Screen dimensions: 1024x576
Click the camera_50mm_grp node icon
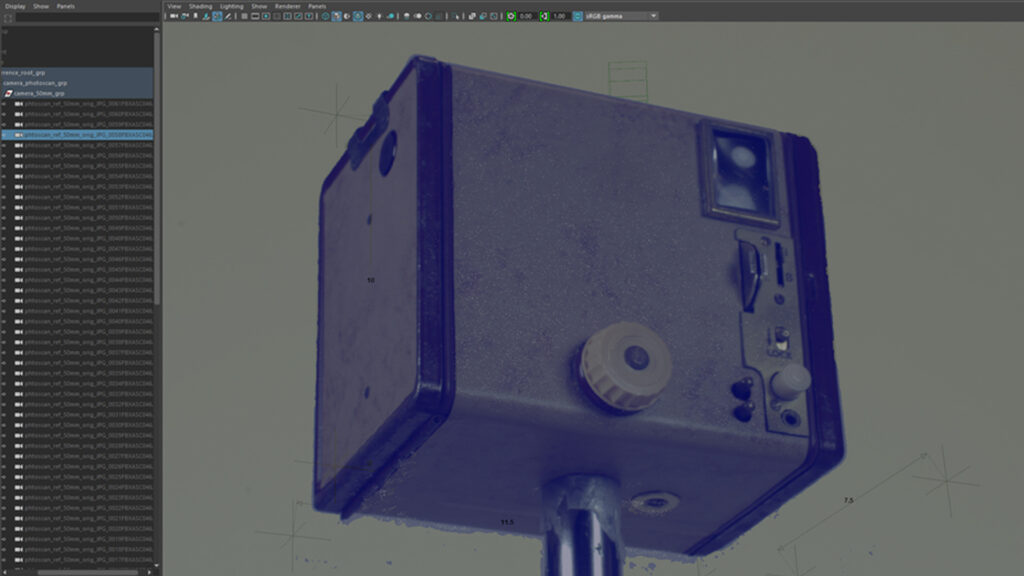8,93
